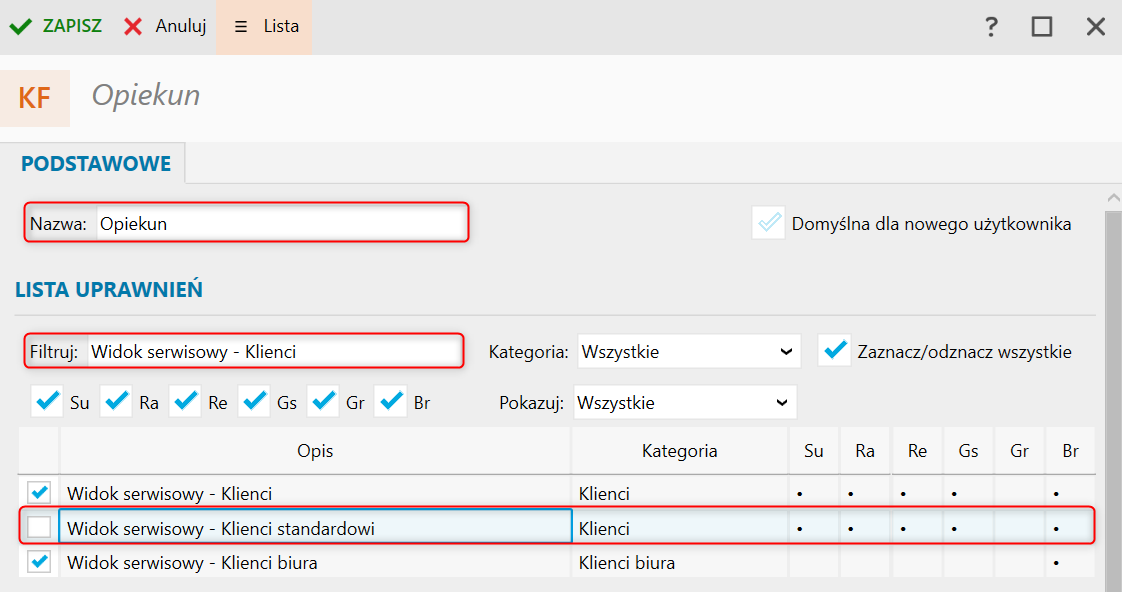Toggle Zaznacz/odznacz wszystkie checkbox
This screenshot has width=1122, height=592.
(834, 351)
